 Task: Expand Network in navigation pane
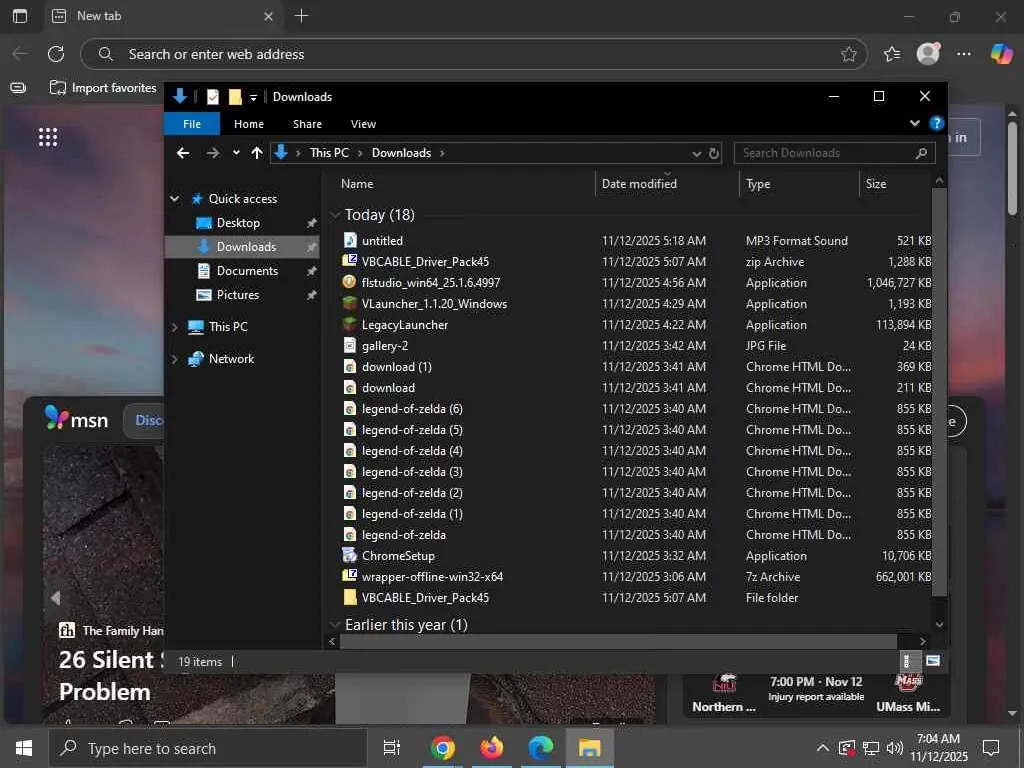(174, 359)
